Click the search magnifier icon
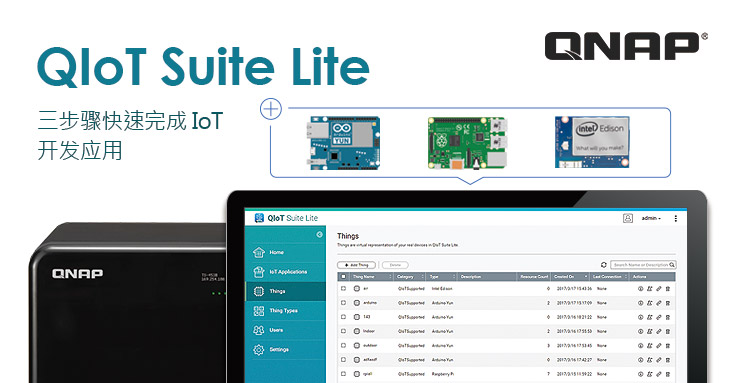The image size is (732, 383). click(x=672, y=265)
